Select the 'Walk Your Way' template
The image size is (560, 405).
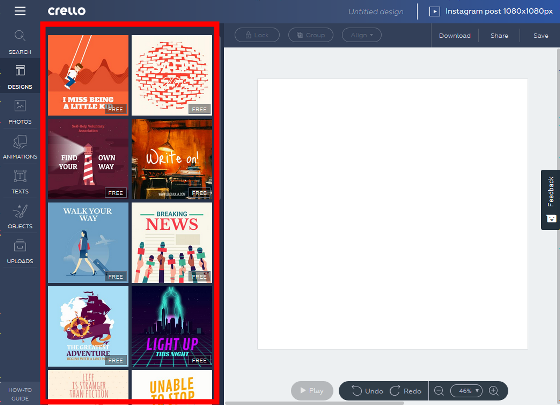pyautogui.click(x=88, y=243)
